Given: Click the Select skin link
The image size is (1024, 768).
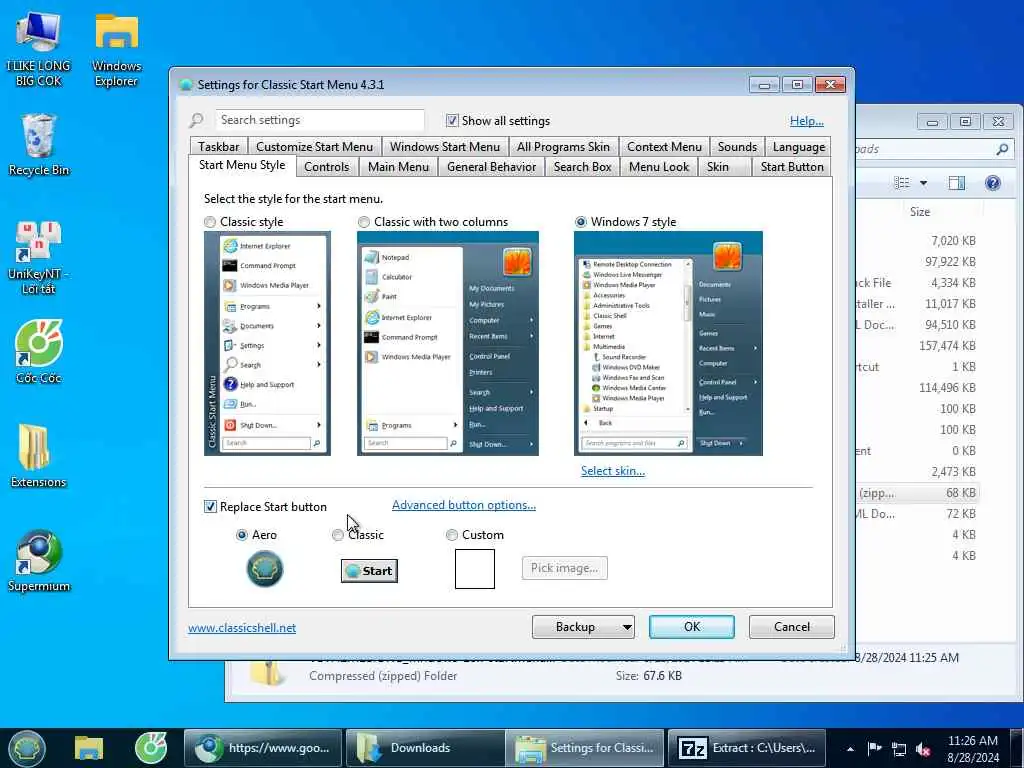Looking at the screenshot, I should [613, 471].
